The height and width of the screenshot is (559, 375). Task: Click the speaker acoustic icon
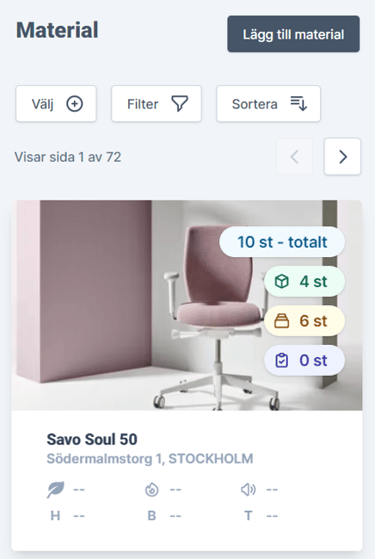(248, 489)
